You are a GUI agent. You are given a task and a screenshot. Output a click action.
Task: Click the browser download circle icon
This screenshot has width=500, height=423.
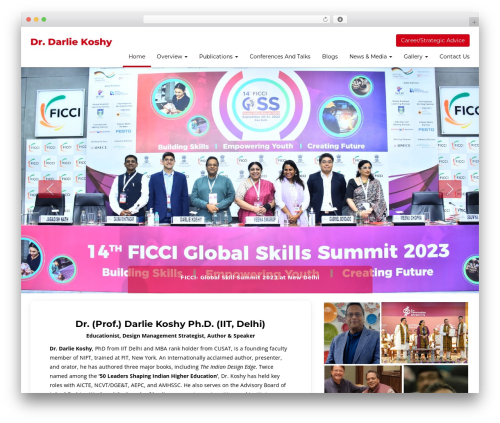(340, 19)
